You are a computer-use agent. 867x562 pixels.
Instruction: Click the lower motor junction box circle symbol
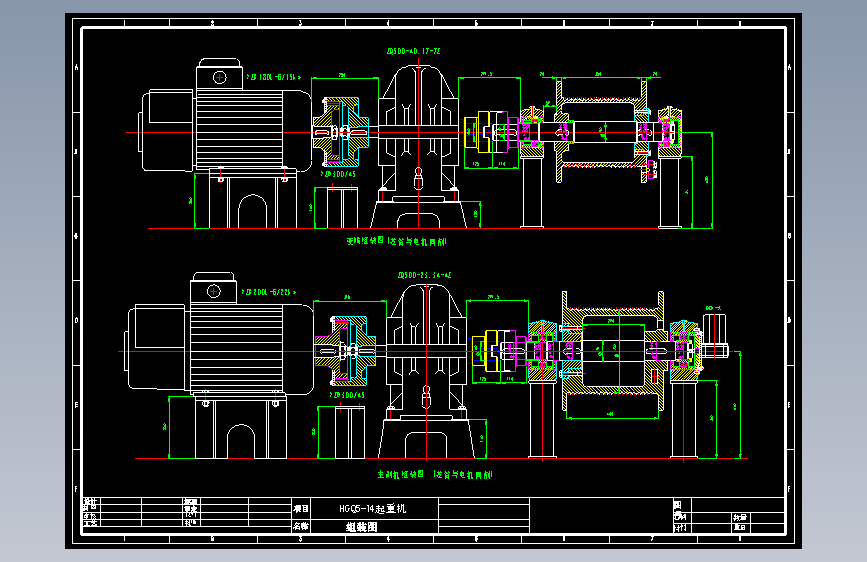pos(214,291)
